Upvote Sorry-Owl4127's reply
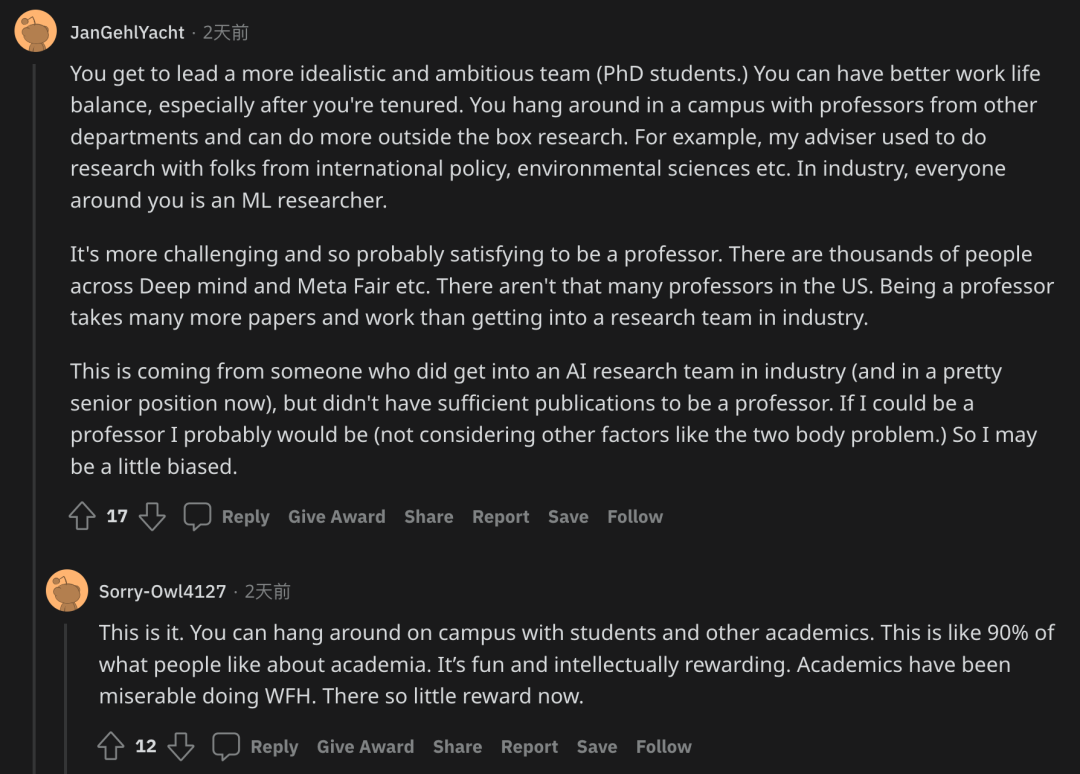Image resolution: width=1080 pixels, height=774 pixels. tap(111, 746)
